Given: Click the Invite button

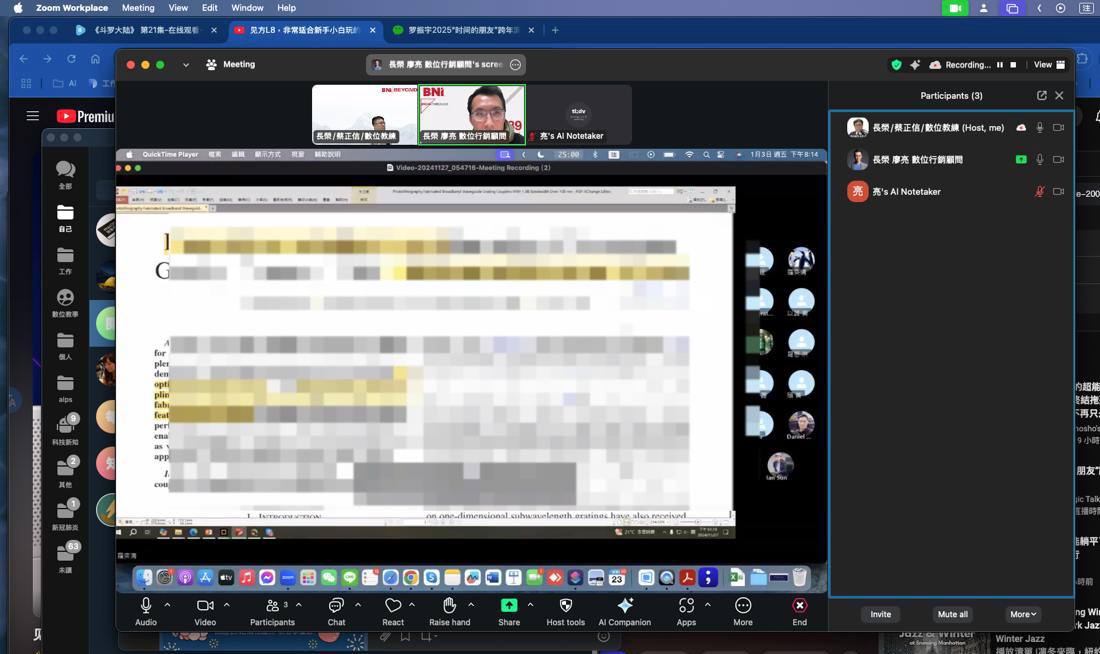Looking at the screenshot, I should click(880, 614).
